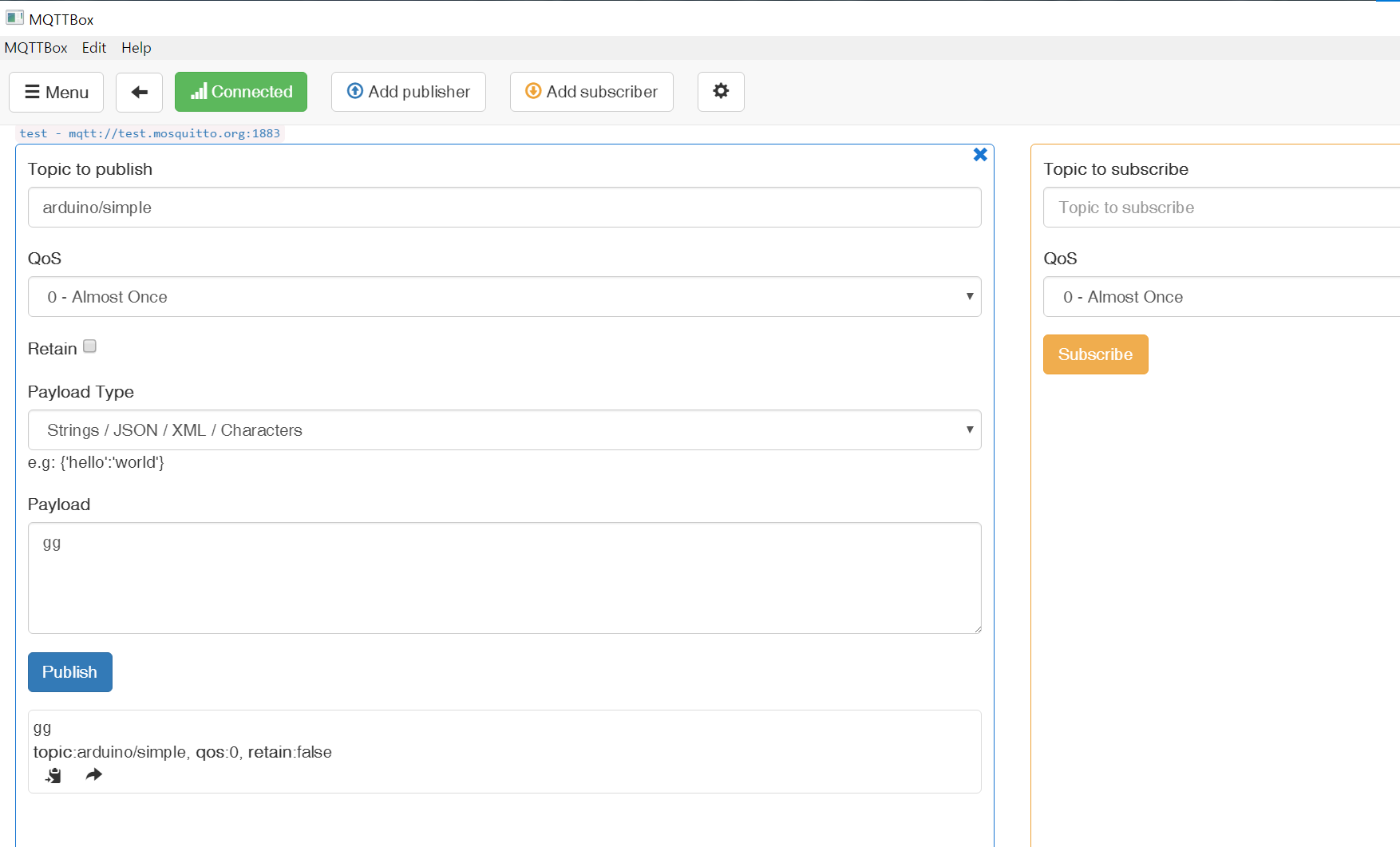Open the publisher QoS dropdown
Image resolution: width=1400 pixels, height=847 pixels.
click(x=504, y=297)
